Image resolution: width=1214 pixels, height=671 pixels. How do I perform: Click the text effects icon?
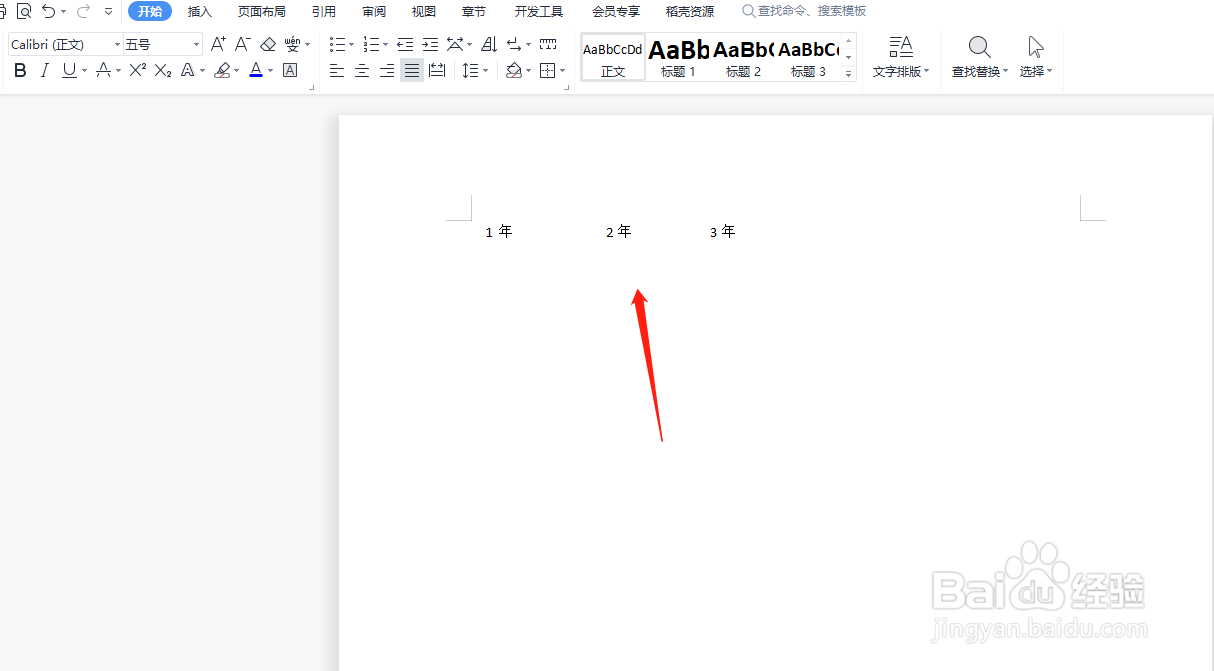pyautogui.click(x=187, y=70)
